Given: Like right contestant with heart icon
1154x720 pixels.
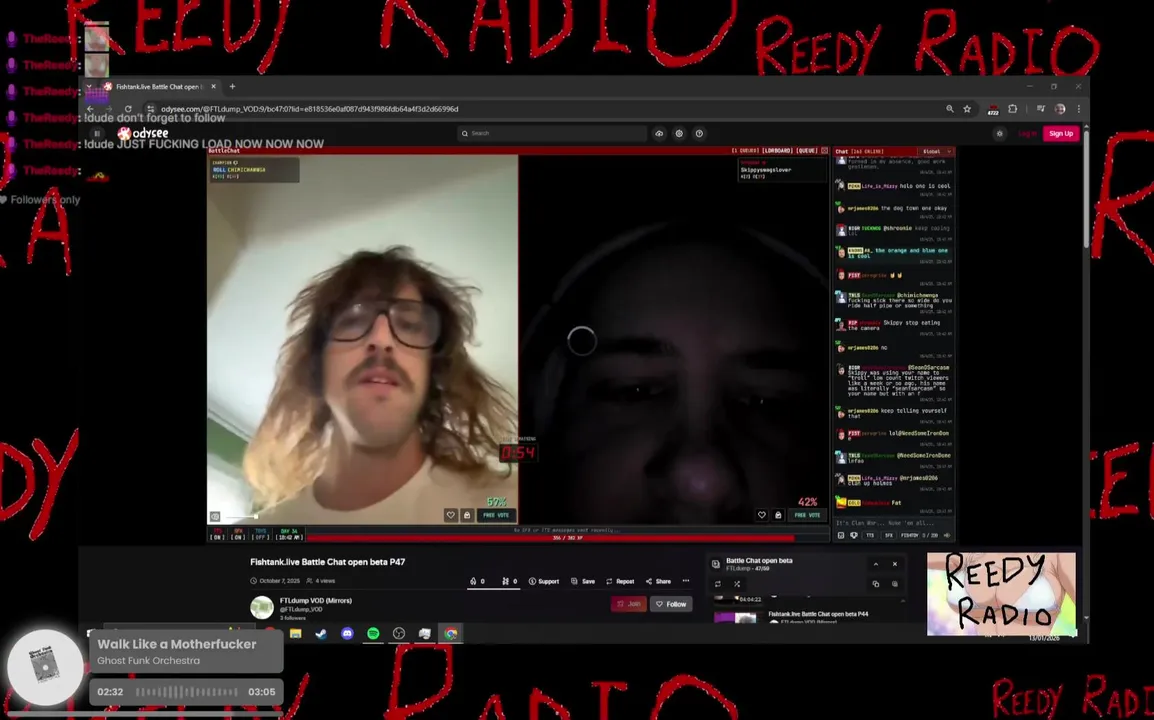Looking at the screenshot, I should coord(762,515).
